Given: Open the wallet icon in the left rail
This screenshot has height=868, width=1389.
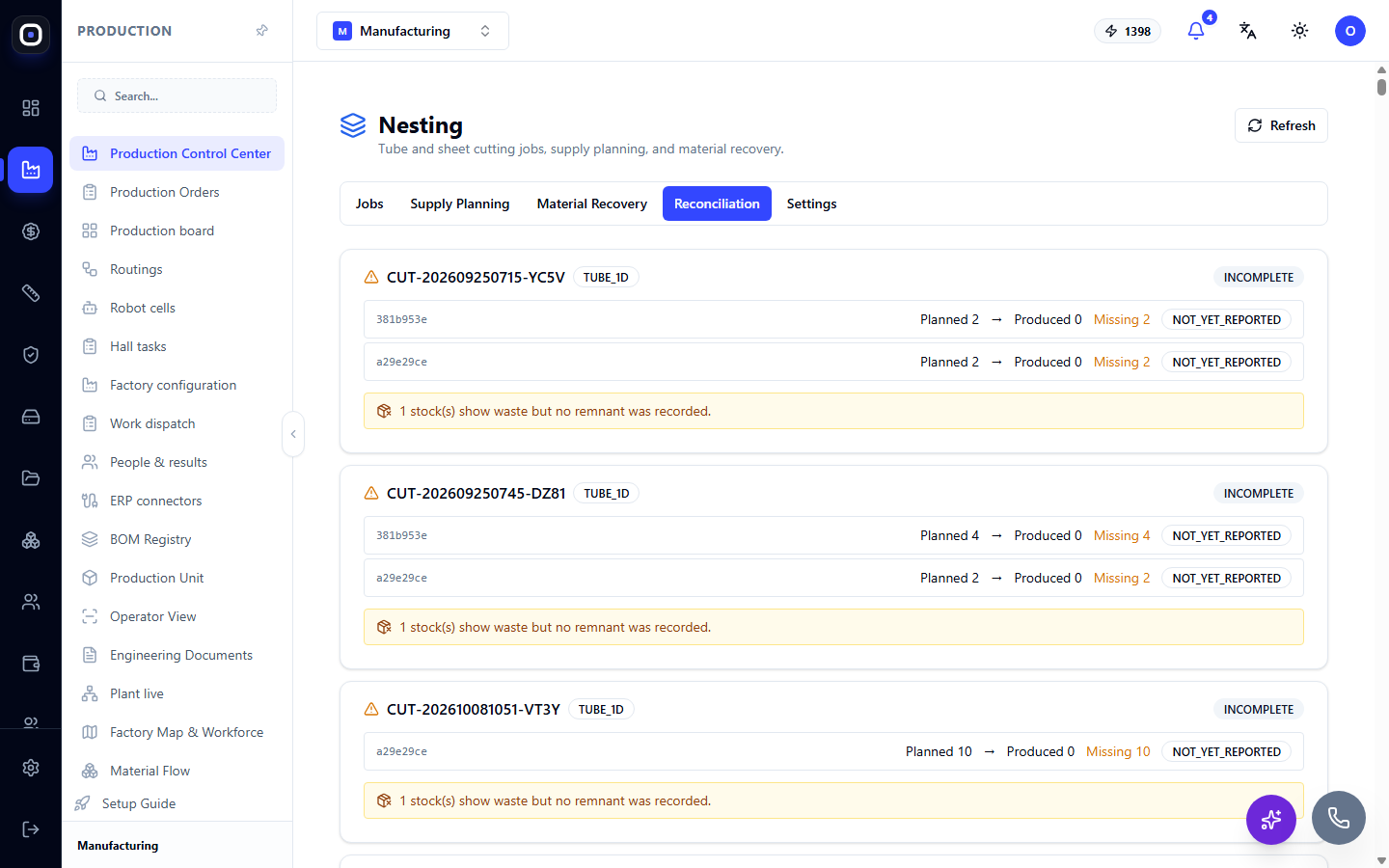Looking at the screenshot, I should pos(31,664).
